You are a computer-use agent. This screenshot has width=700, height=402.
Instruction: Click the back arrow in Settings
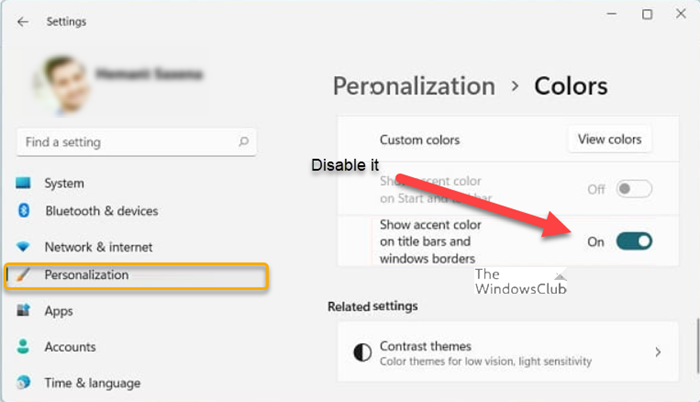(22, 21)
